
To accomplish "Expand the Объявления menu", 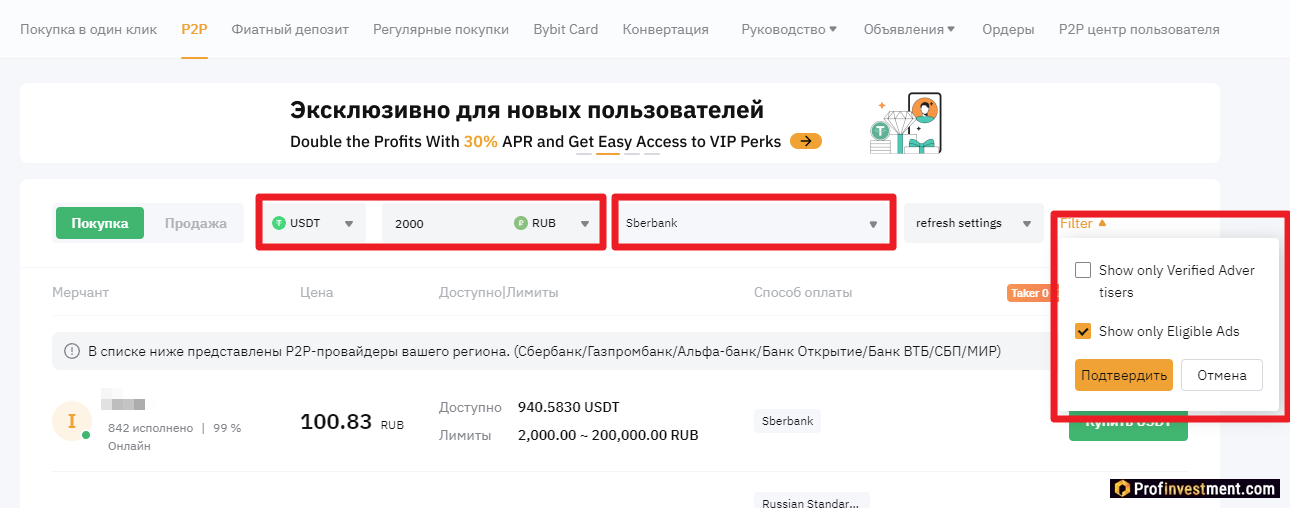I will tap(909, 29).
